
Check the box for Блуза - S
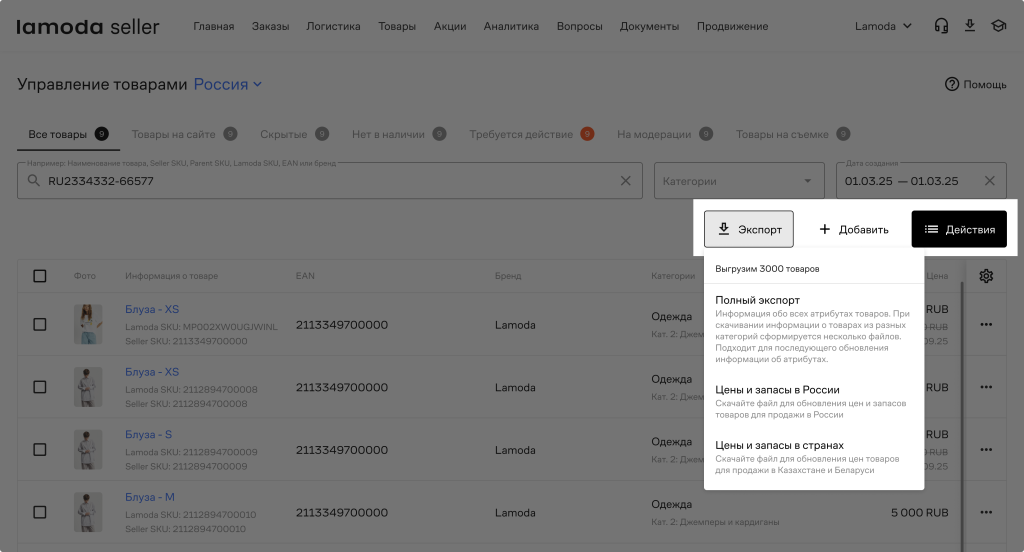click(x=40, y=450)
